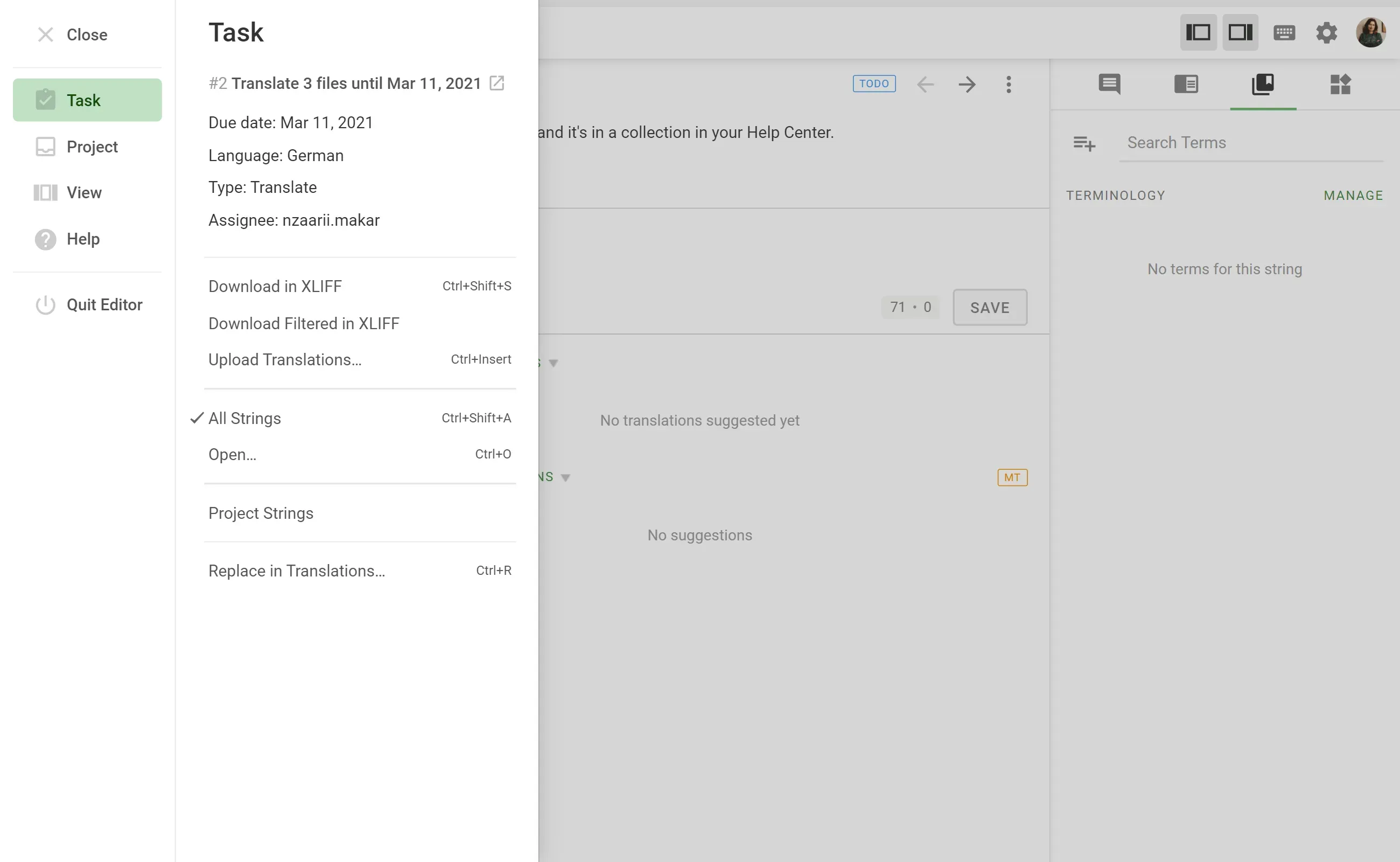
Task: Switch to the Translation Memory panel
Action: [1186, 85]
